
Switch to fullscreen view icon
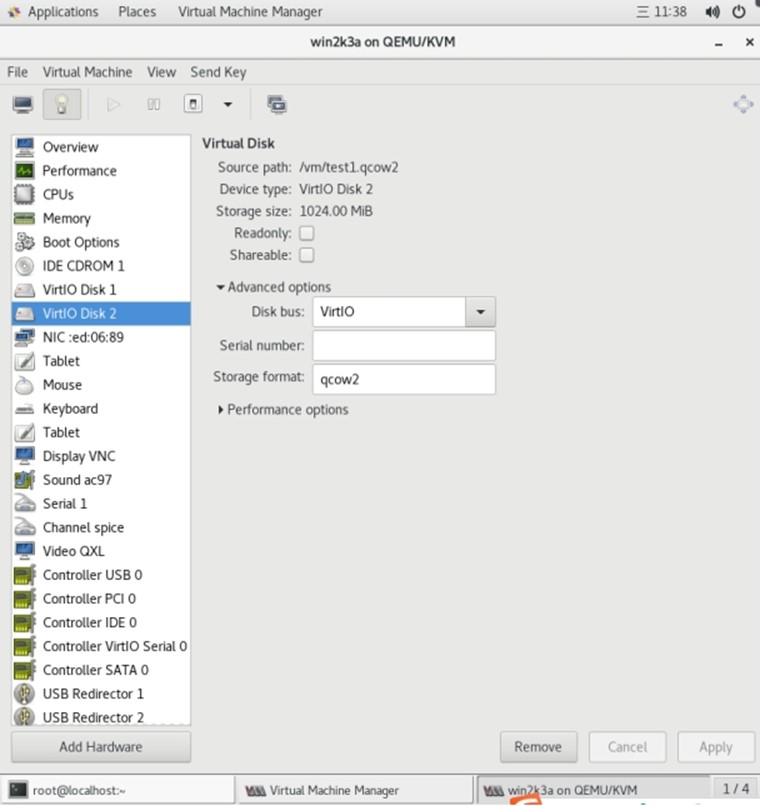pos(743,104)
